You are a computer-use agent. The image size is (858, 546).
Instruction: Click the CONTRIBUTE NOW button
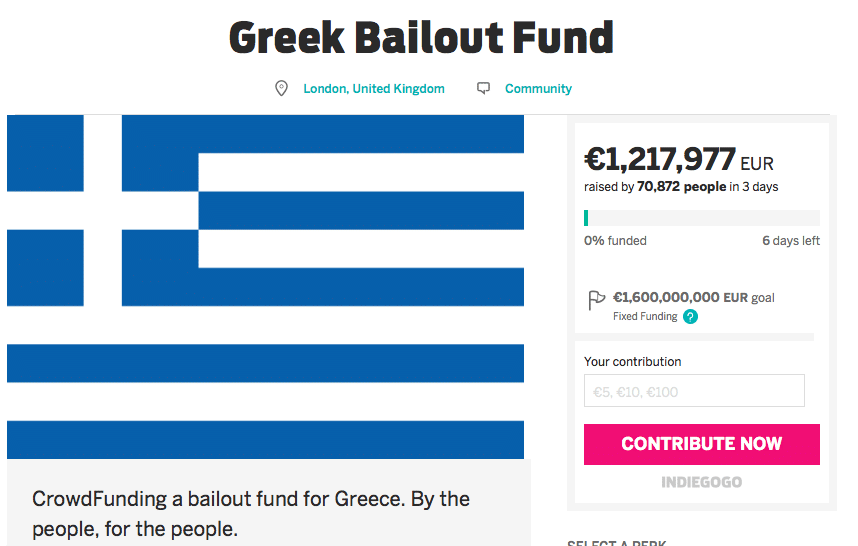(702, 444)
